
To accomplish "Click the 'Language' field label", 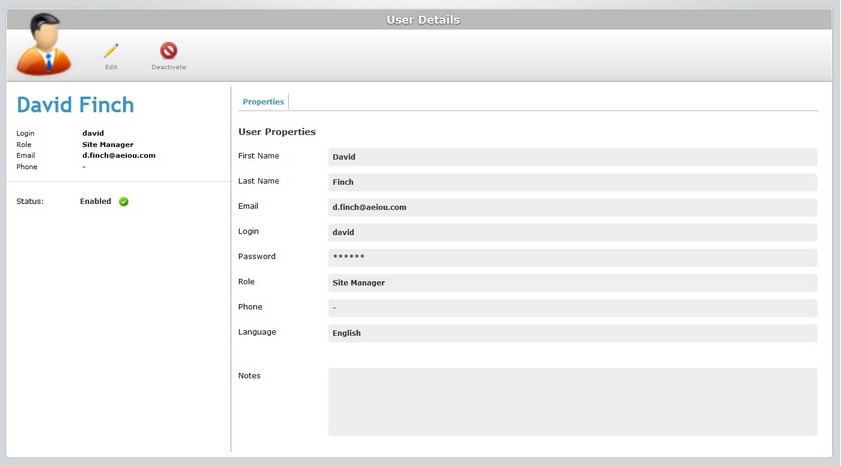I will pos(257,332).
